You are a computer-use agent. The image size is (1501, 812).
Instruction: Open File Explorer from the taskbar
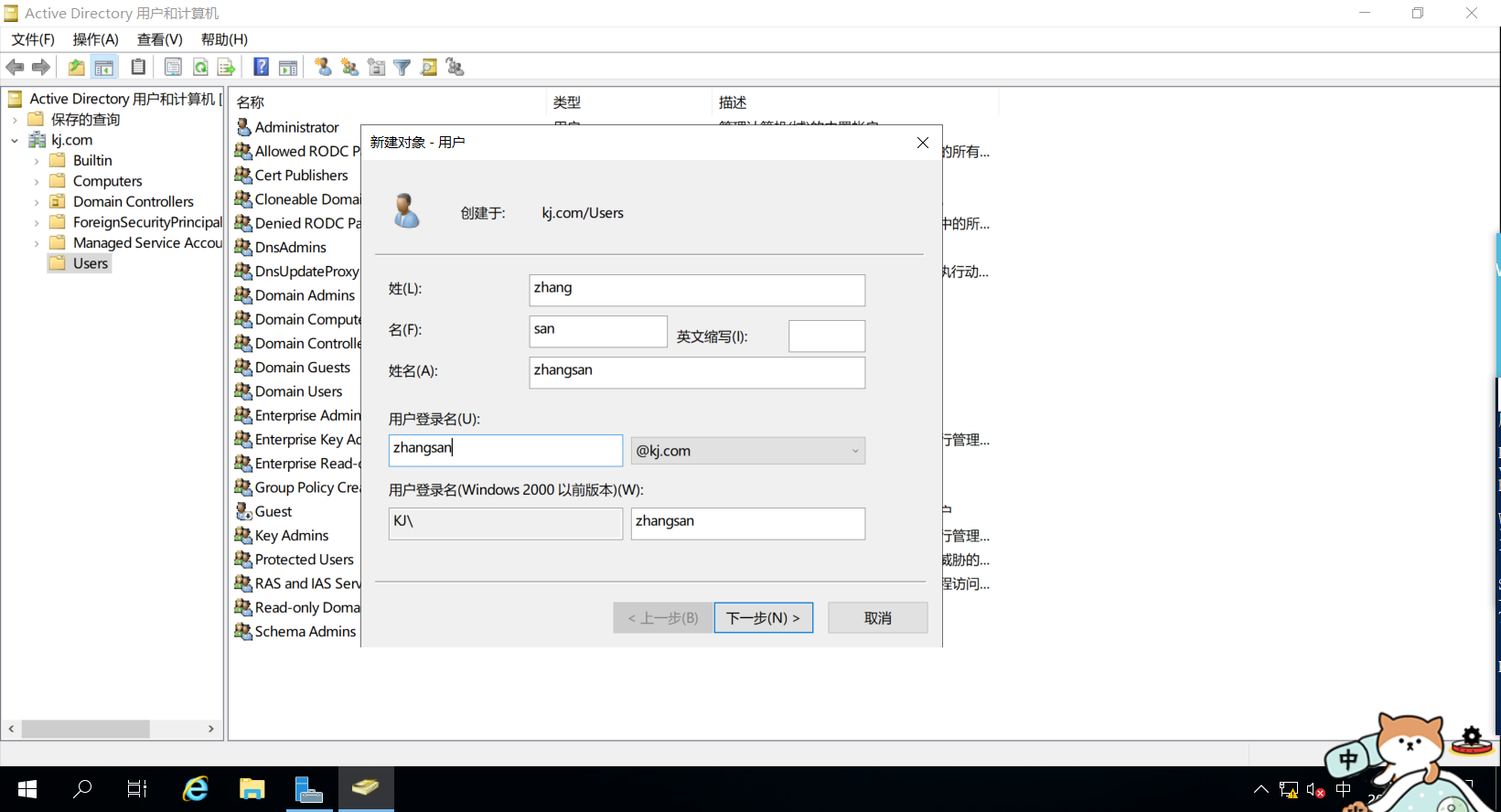tap(252, 788)
